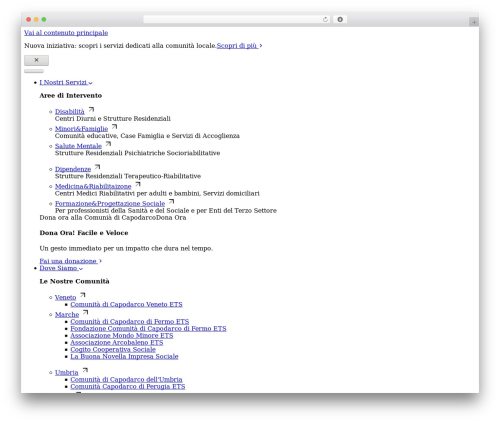
Task: Click the blank menu toggle button
Action: tap(34, 71)
